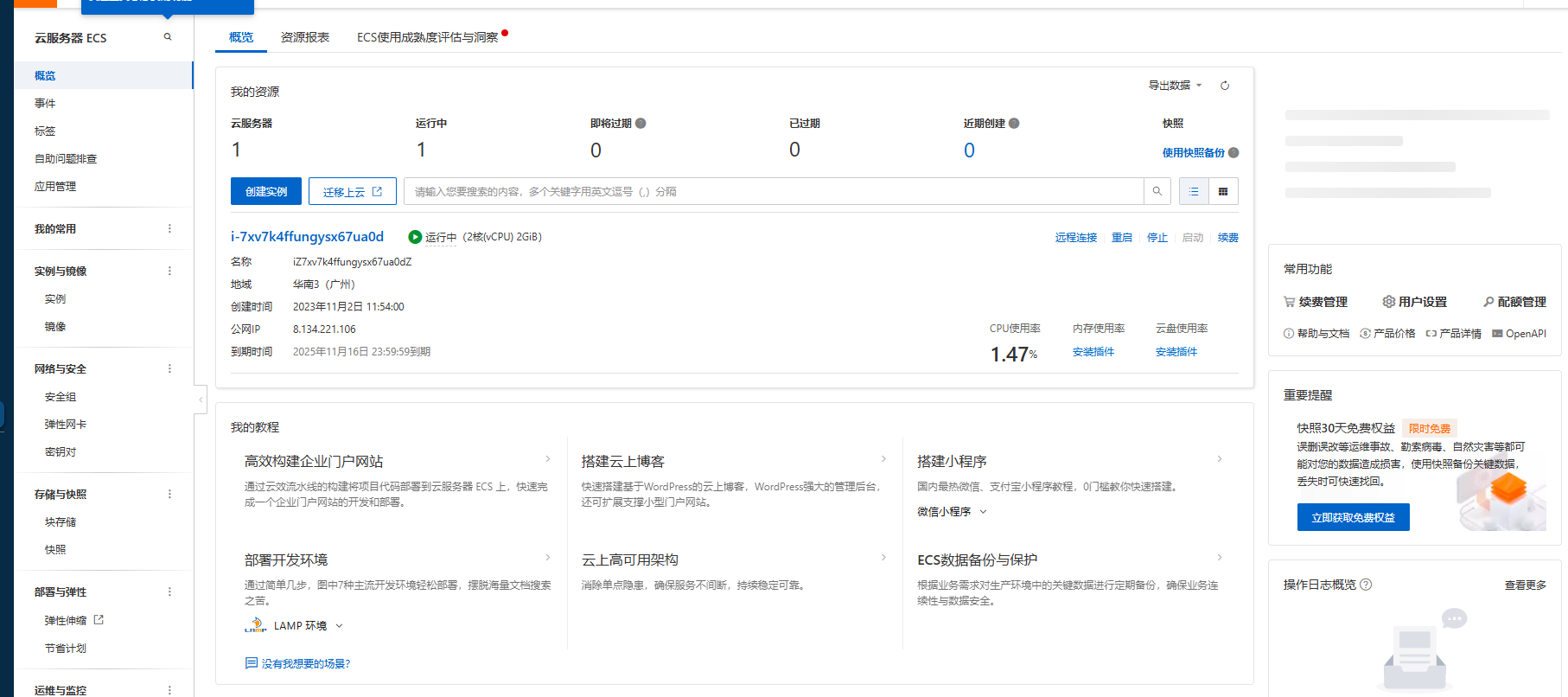Open 帮助与文档 link
This screenshot has height=697, width=1568.
(x=1316, y=334)
